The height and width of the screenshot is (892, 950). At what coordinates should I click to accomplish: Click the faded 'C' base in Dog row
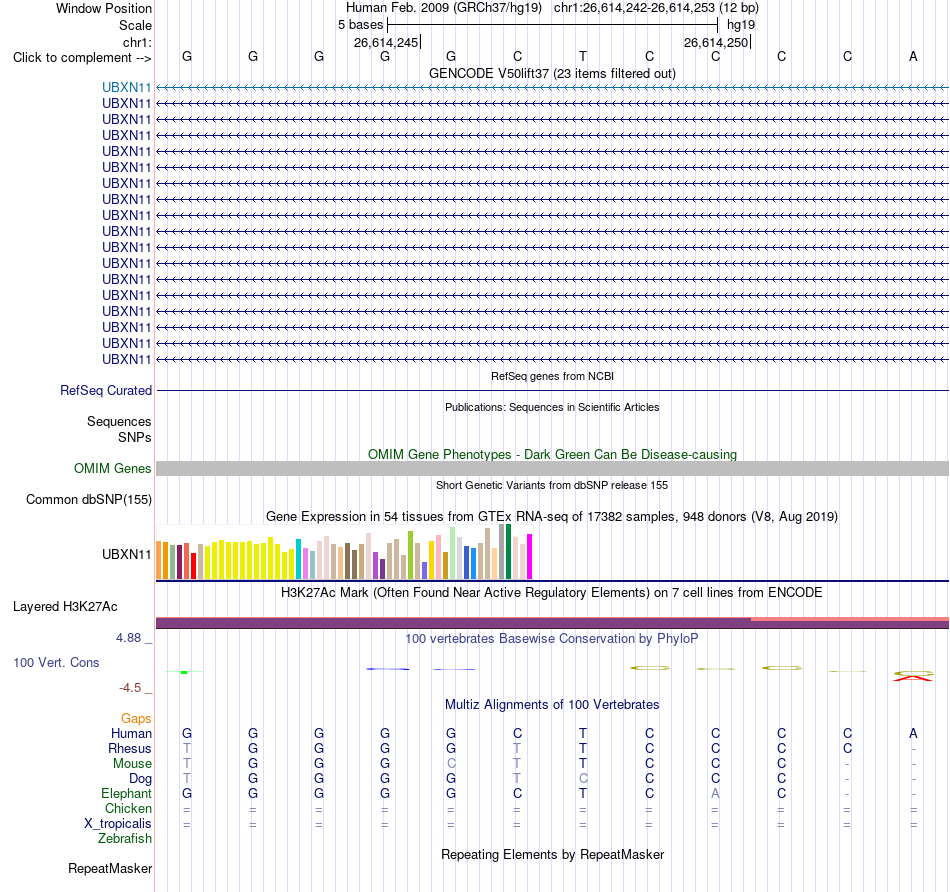point(583,778)
